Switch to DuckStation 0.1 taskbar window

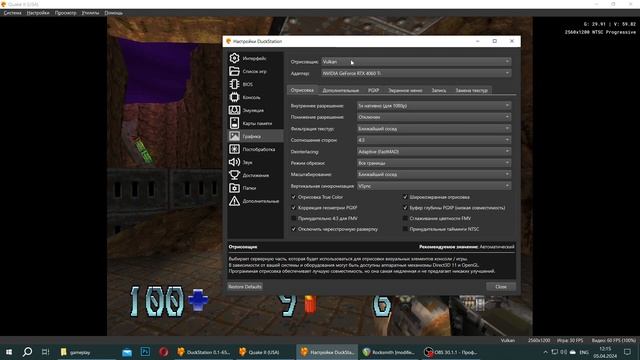[x=204, y=352]
